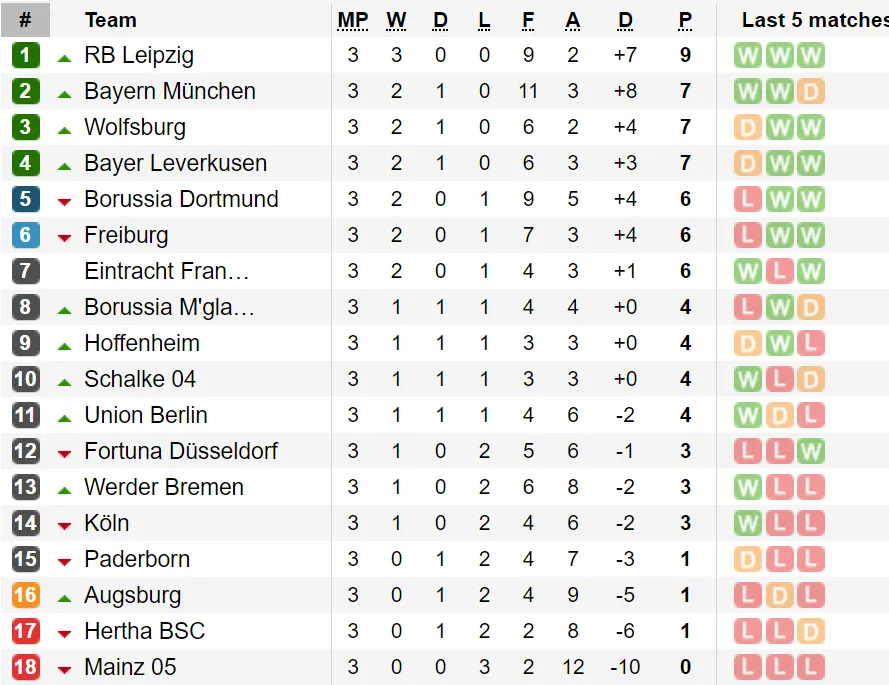Click the red rank badge 18 for Mainz 05
Viewport: 889px width, 685px height.
25,667
